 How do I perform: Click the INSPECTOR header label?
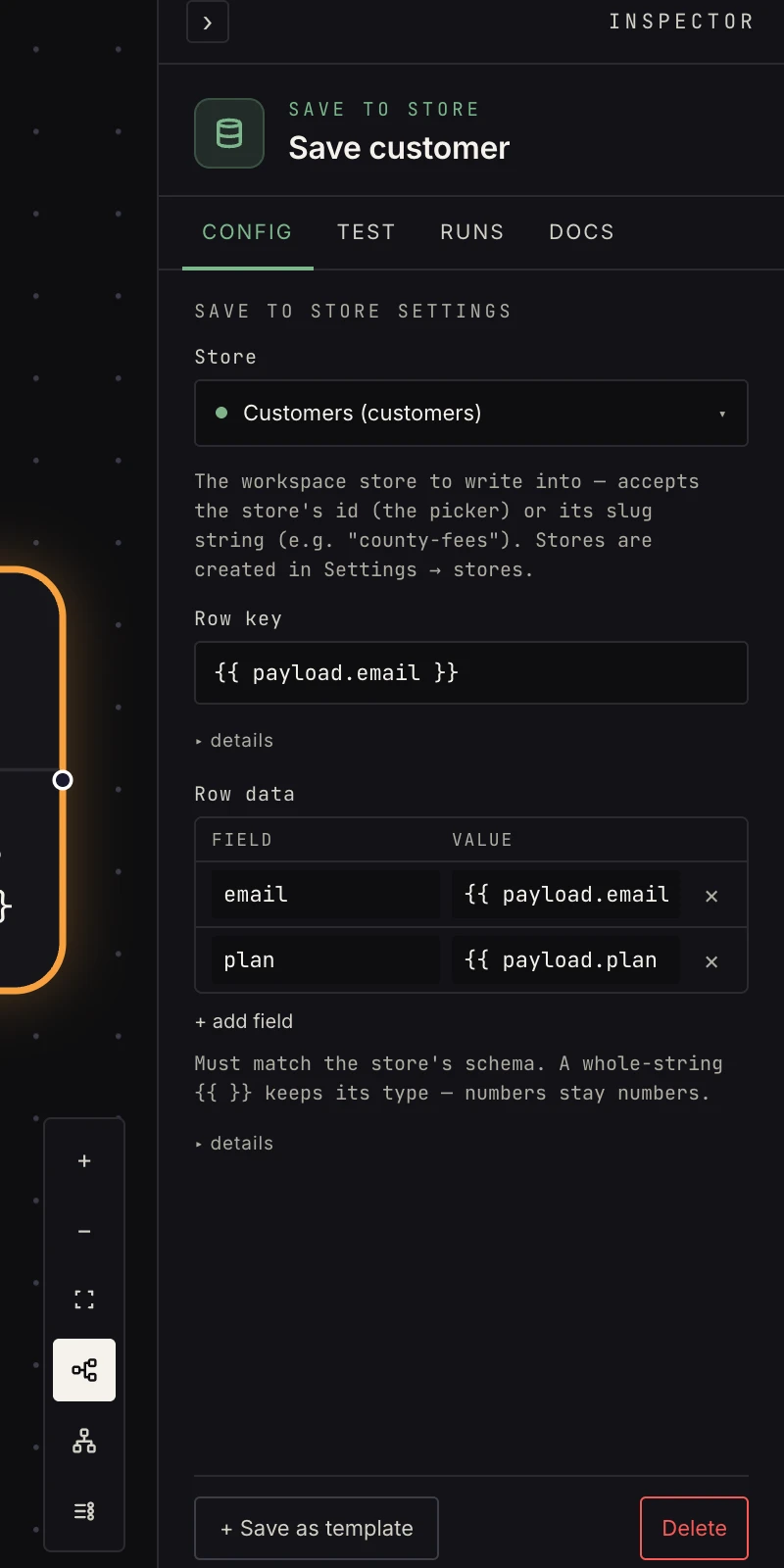coord(681,22)
